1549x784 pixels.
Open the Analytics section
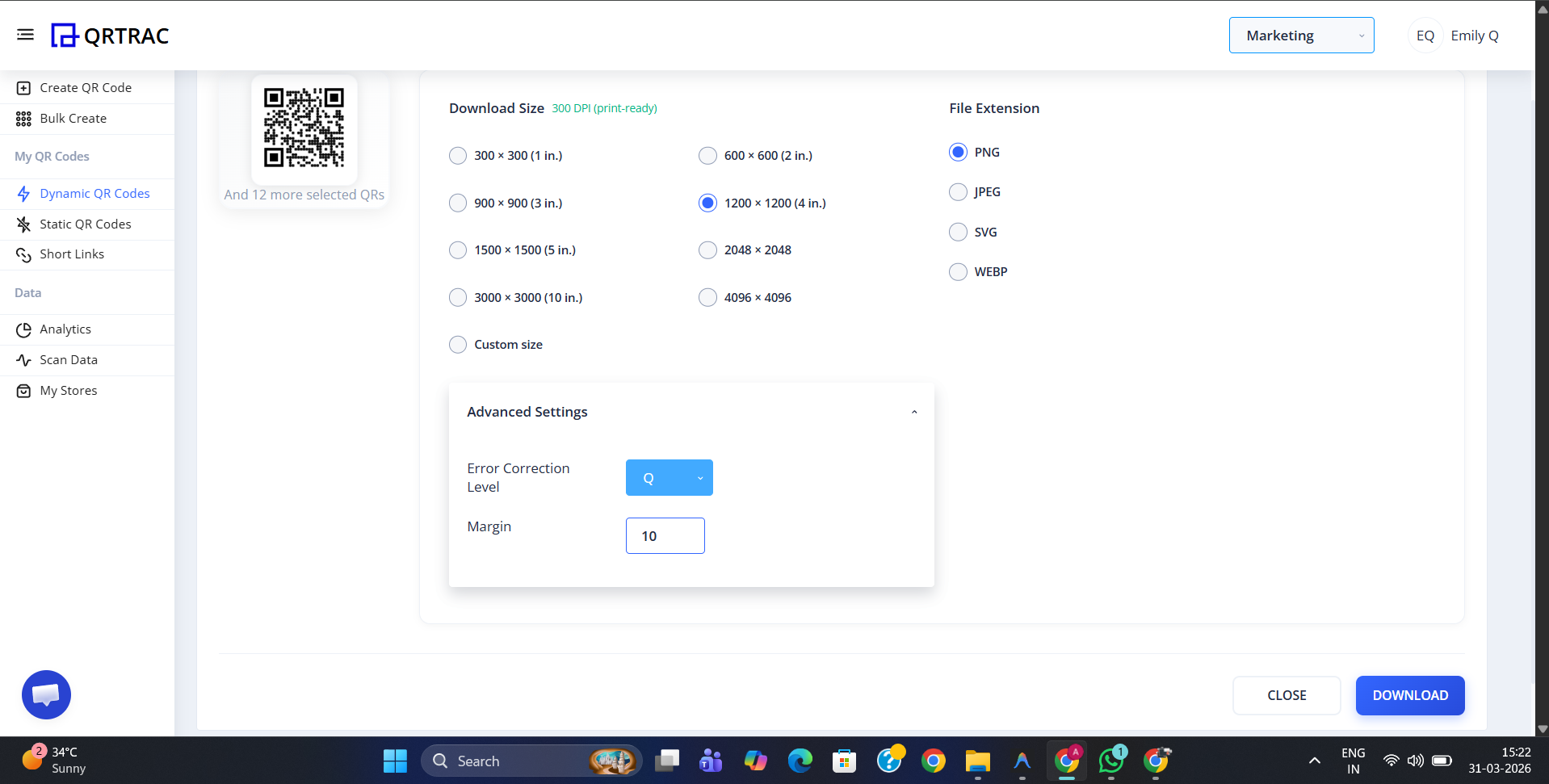[65, 329]
